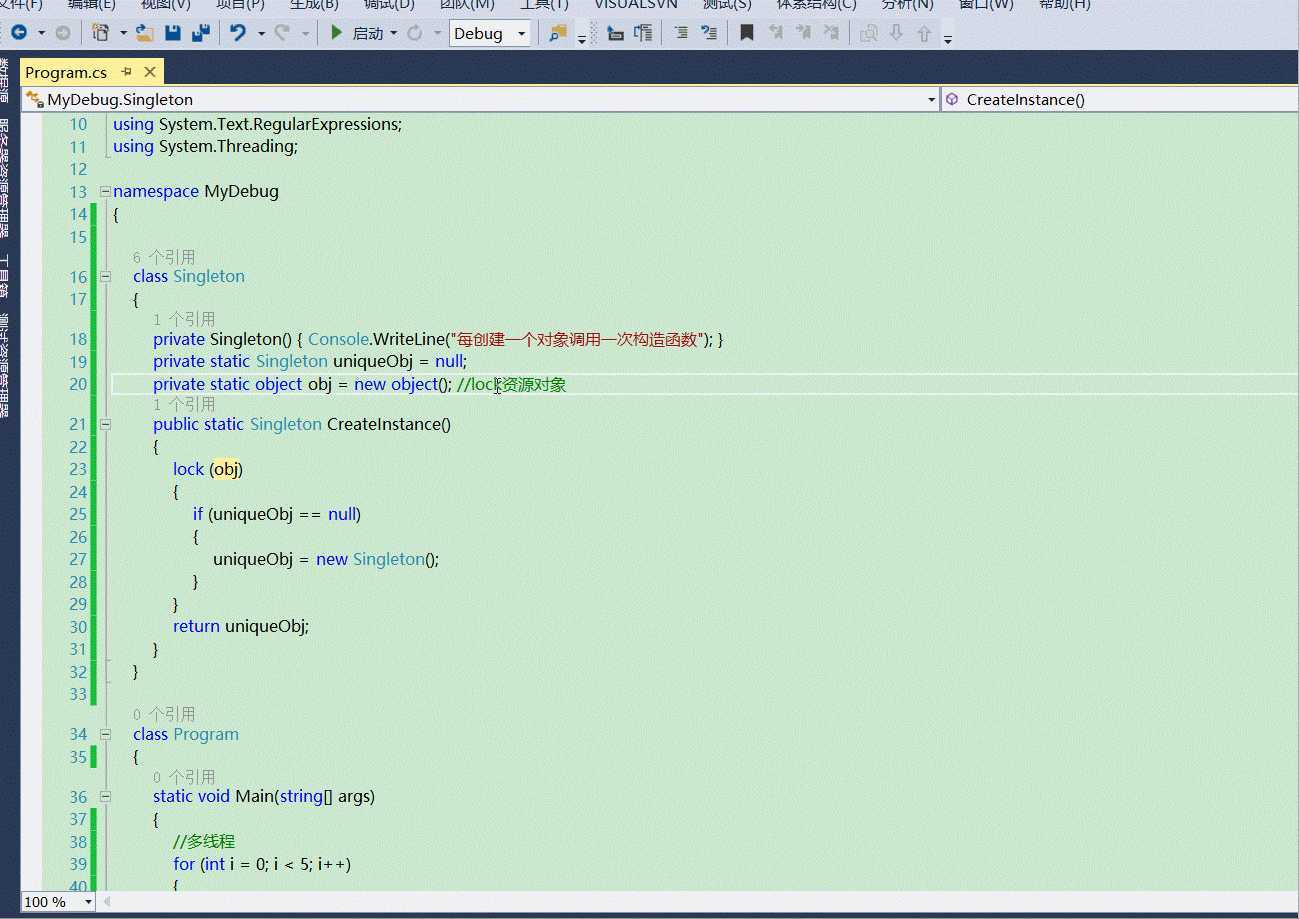Click the highlighted obj in lock (obj)
The width and height of the screenshot is (1299, 919).
point(227,469)
